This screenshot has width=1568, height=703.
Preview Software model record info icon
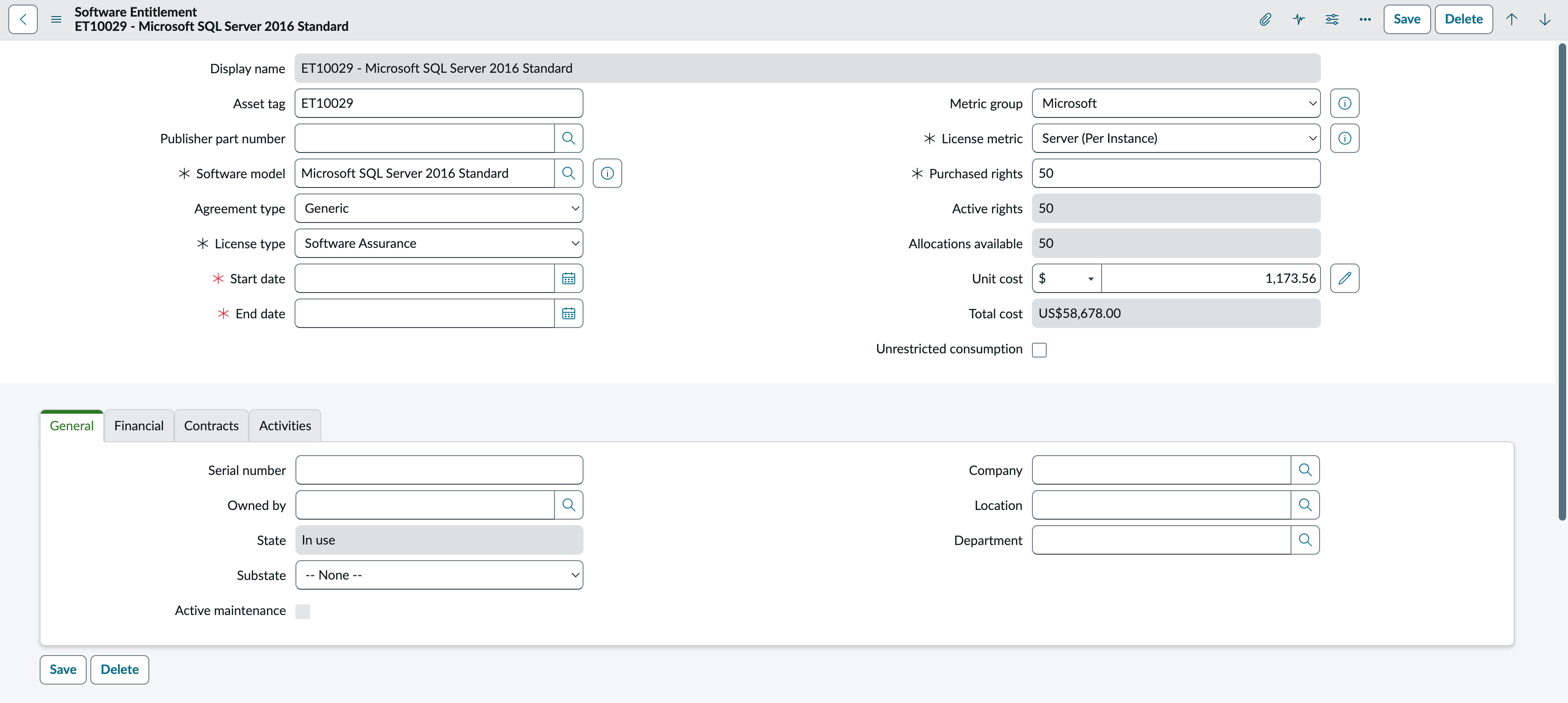click(x=607, y=174)
